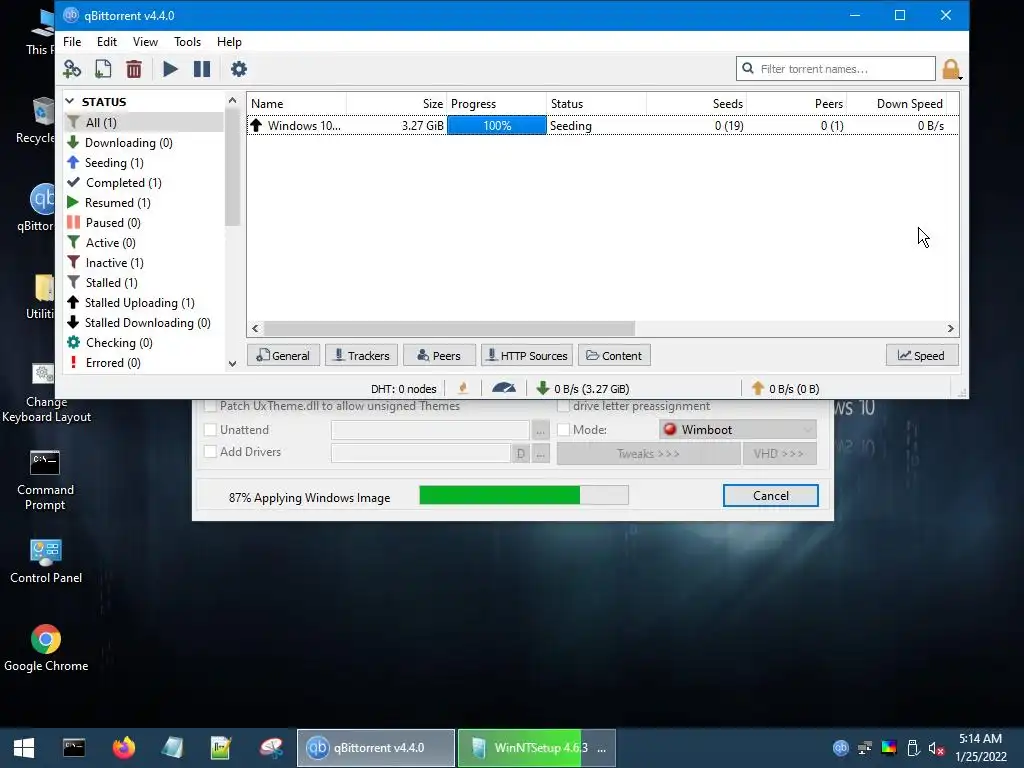Click the Resume play toolbar icon
This screenshot has height=768, width=1024.
170,69
